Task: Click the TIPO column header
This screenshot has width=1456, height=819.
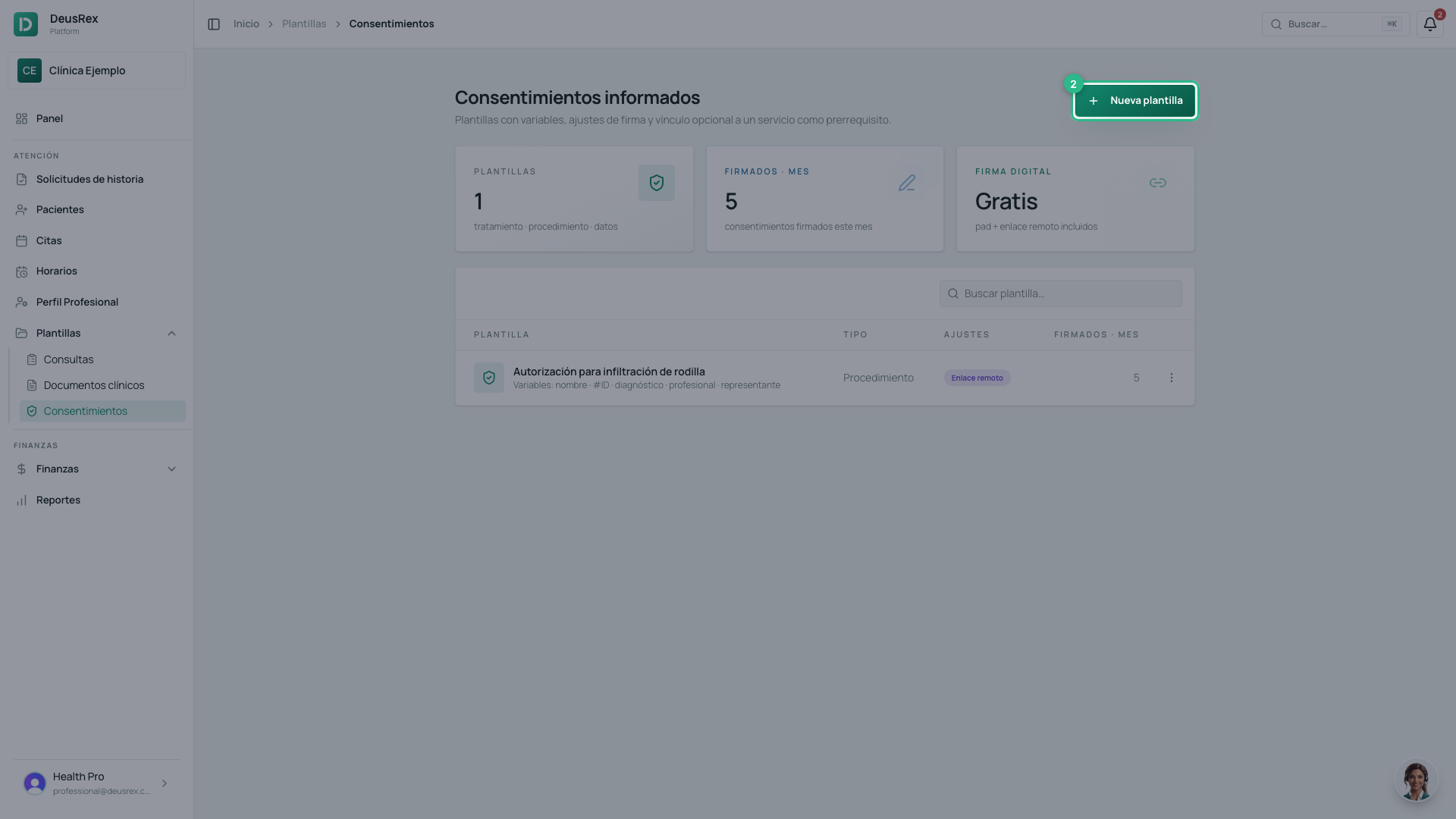Action: pyautogui.click(x=855, y=334)
